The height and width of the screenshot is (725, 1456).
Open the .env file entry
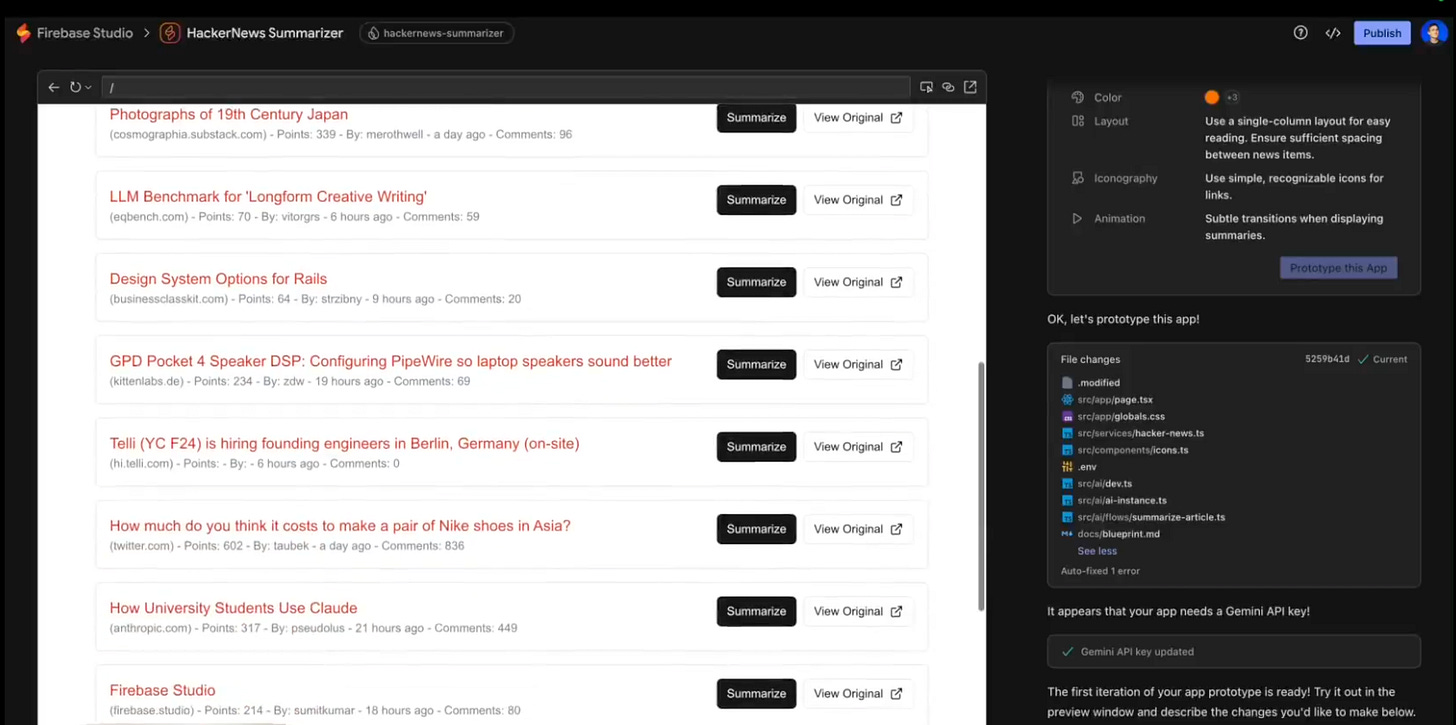pyautogui.click(x=1086, y=467)
